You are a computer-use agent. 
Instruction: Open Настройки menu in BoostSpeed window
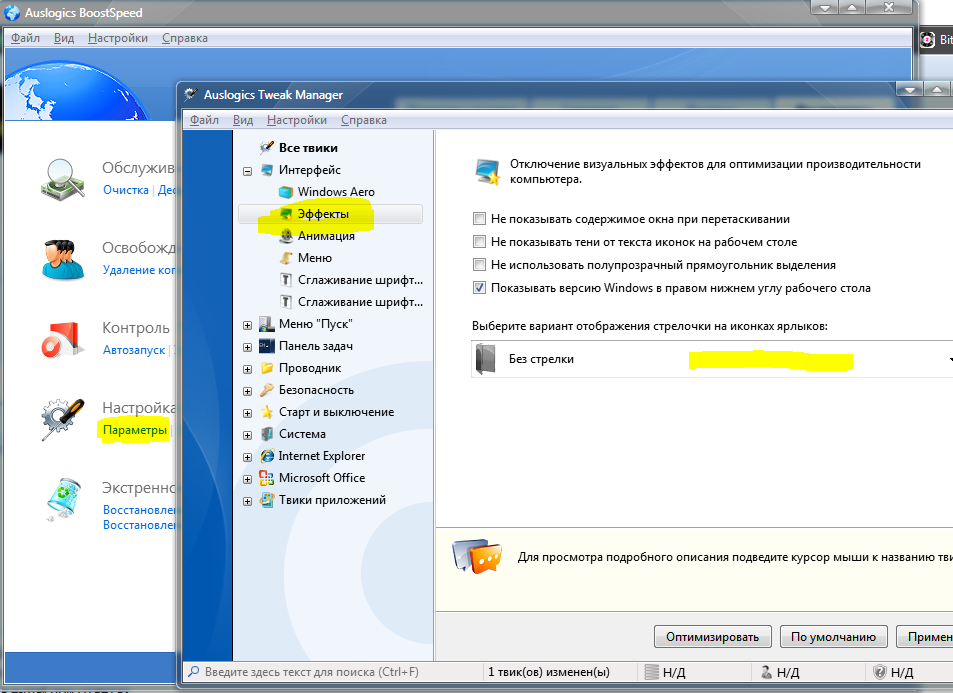click(118, 38)
